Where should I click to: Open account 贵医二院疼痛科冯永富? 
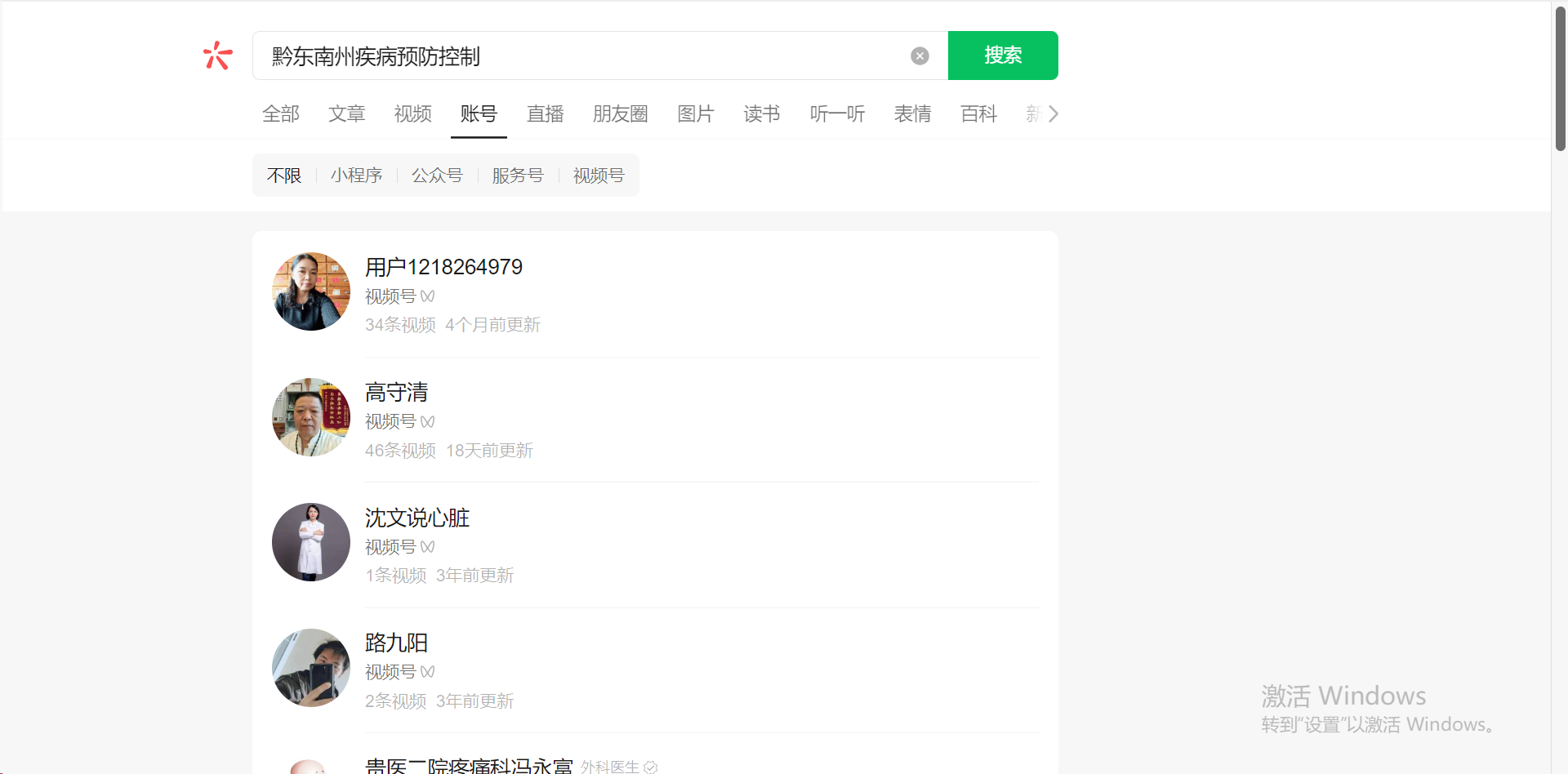(469, 766)
